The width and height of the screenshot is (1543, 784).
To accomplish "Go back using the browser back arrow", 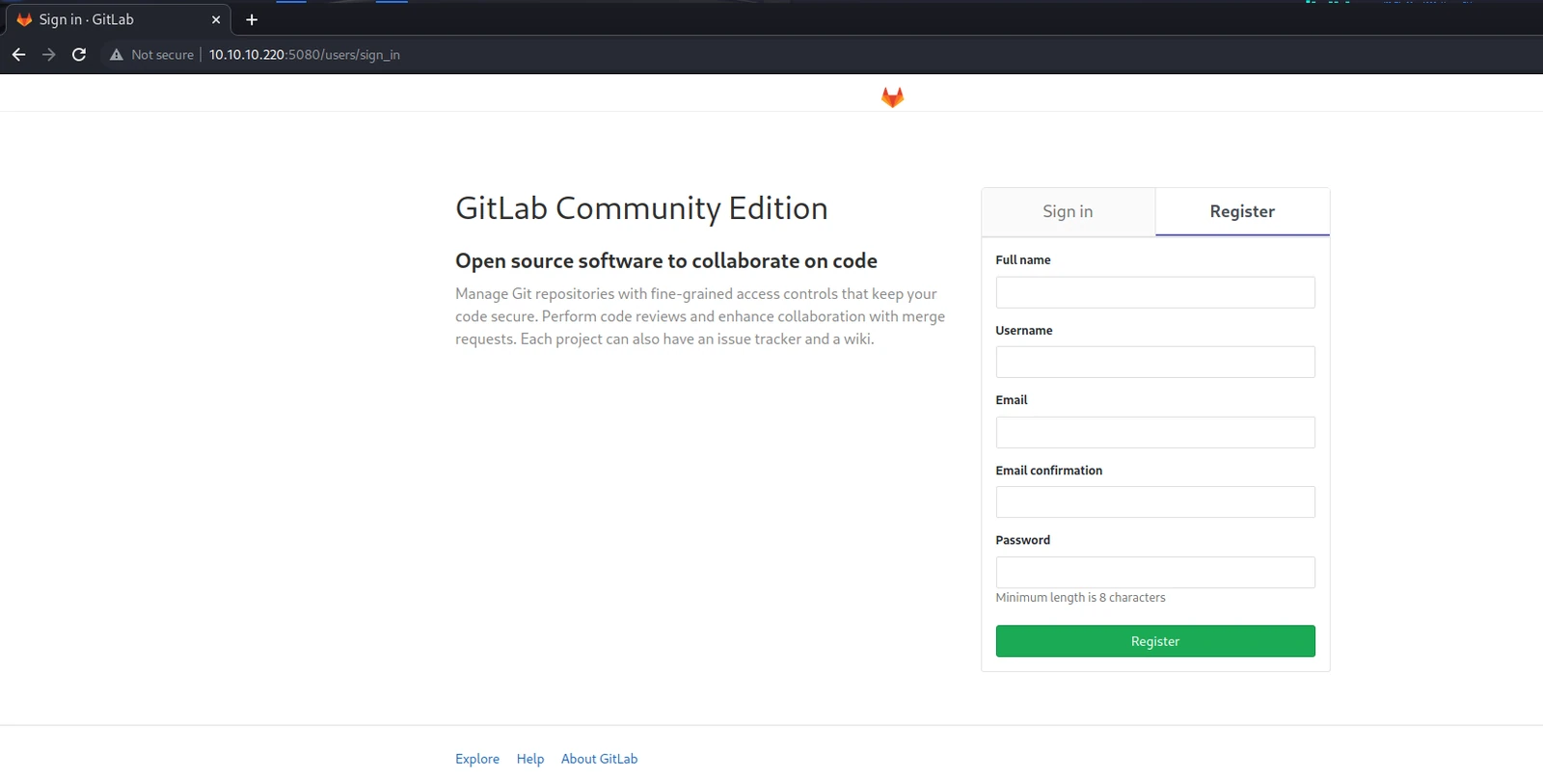I will 18,55.
